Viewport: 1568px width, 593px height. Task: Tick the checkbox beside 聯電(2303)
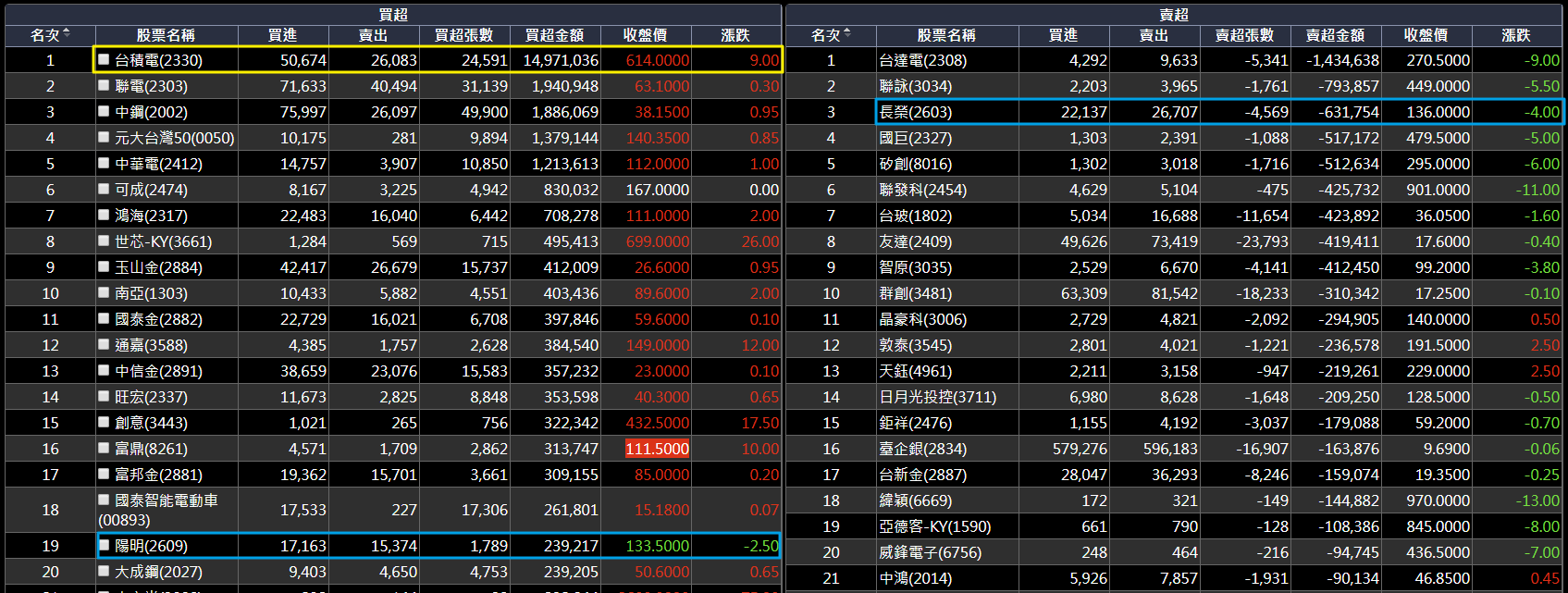coord(104,85)
